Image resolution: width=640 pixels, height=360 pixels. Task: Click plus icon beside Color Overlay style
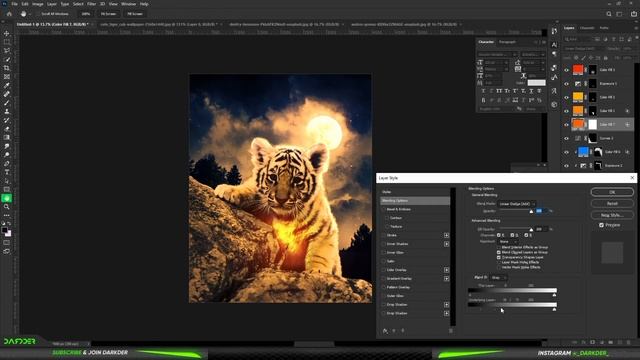pyautogui.click(x=446, y=270)
